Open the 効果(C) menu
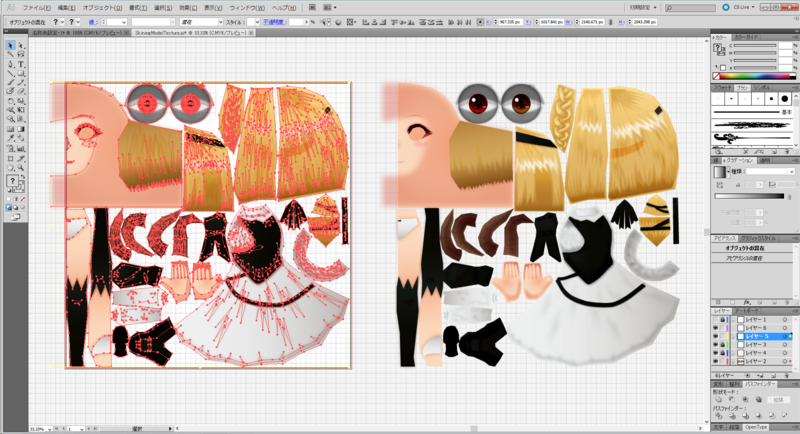 (x=188, y=8)
